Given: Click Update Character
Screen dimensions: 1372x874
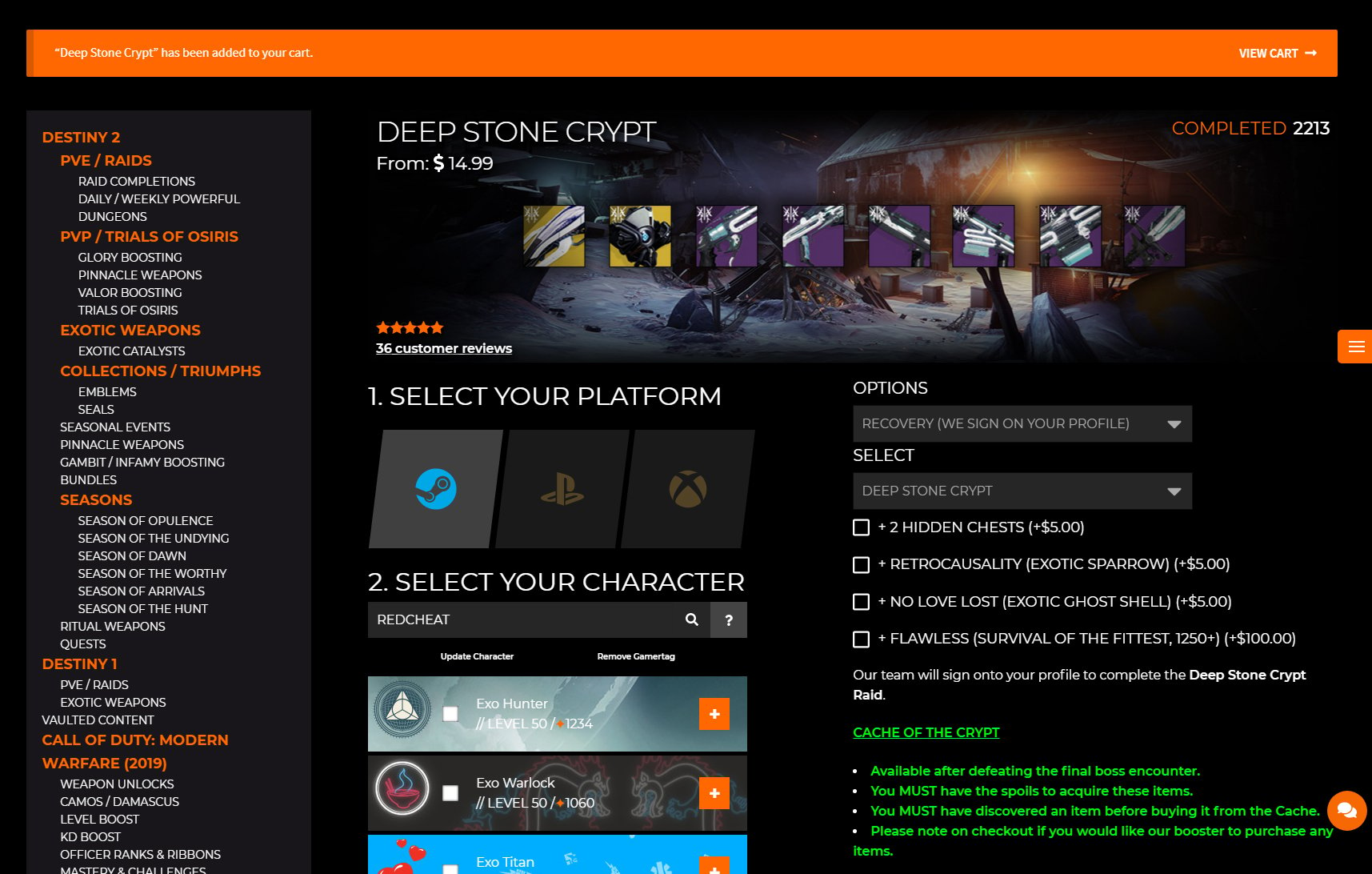Looking at the screenshot, I should 477,656.
